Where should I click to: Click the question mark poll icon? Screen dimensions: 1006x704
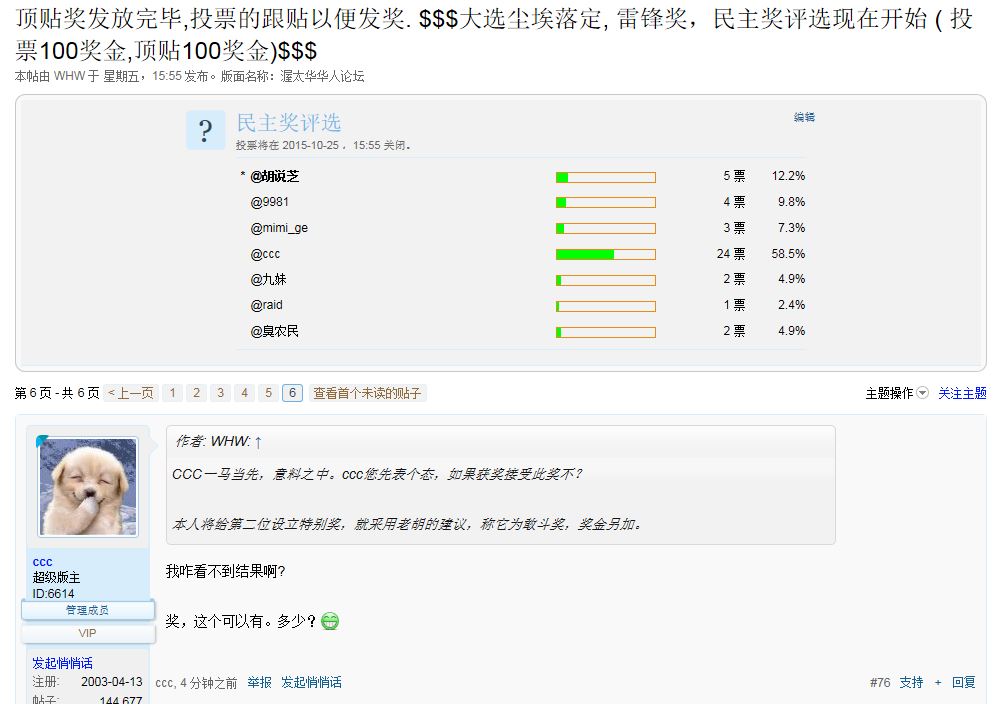[x=205, y=131]
